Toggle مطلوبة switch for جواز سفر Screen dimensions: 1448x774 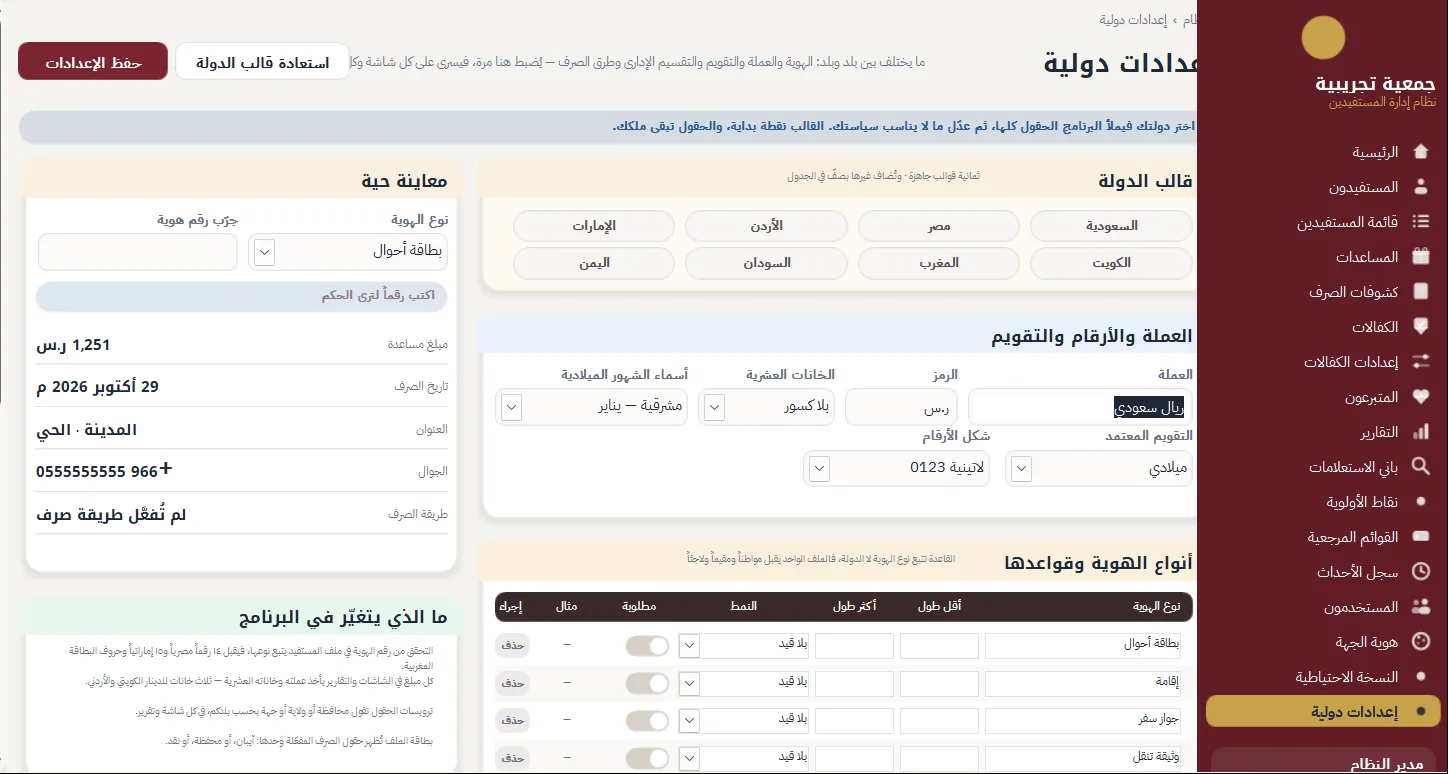pos(647,720)
